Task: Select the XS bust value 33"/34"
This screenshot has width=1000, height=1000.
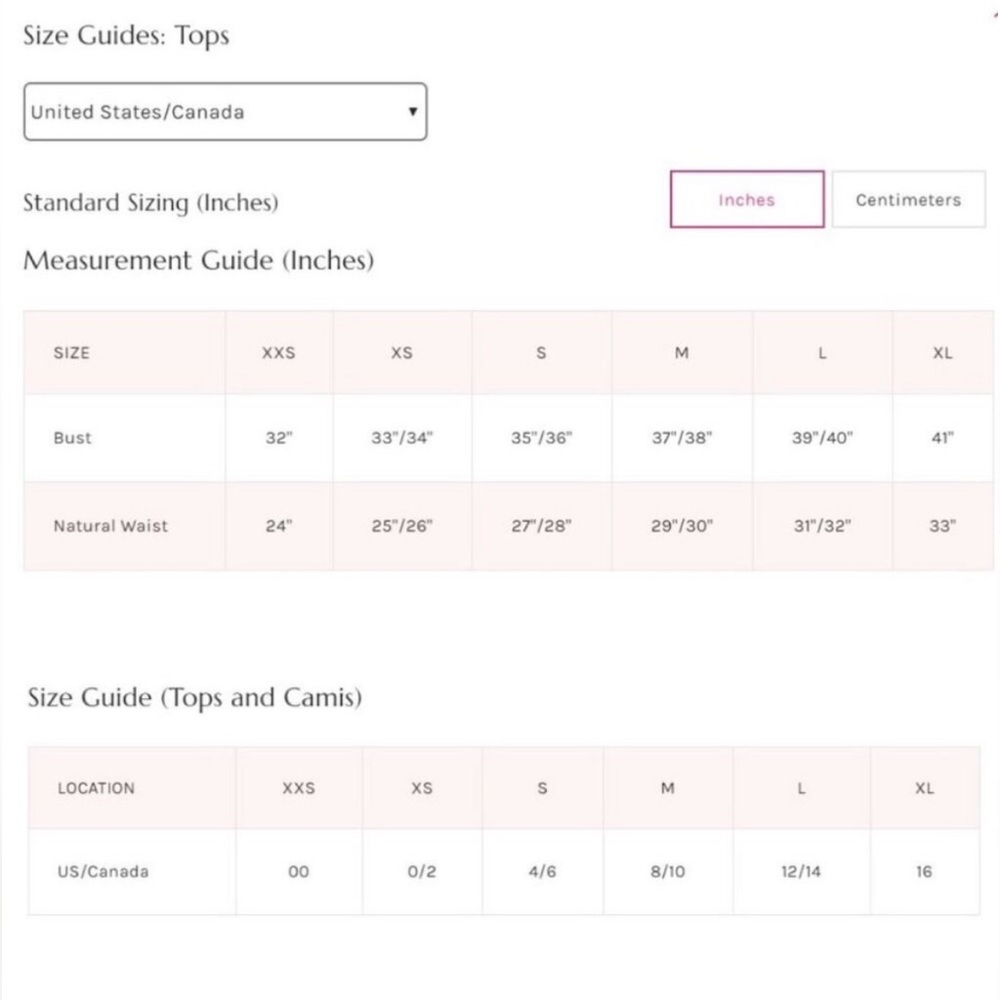Action: pyautogui.click(x=401, y=438)
